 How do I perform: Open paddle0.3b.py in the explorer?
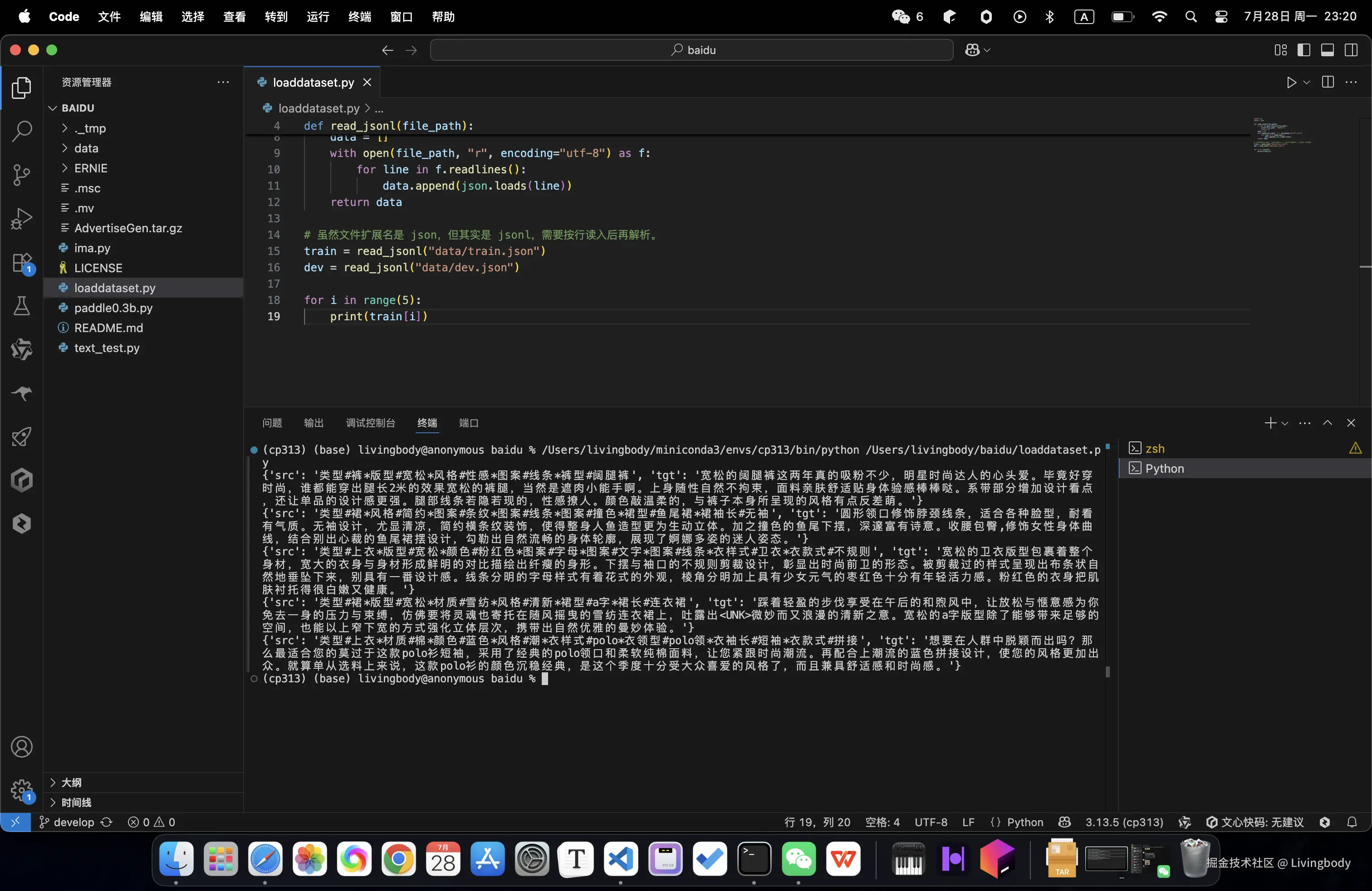point(143,308)
